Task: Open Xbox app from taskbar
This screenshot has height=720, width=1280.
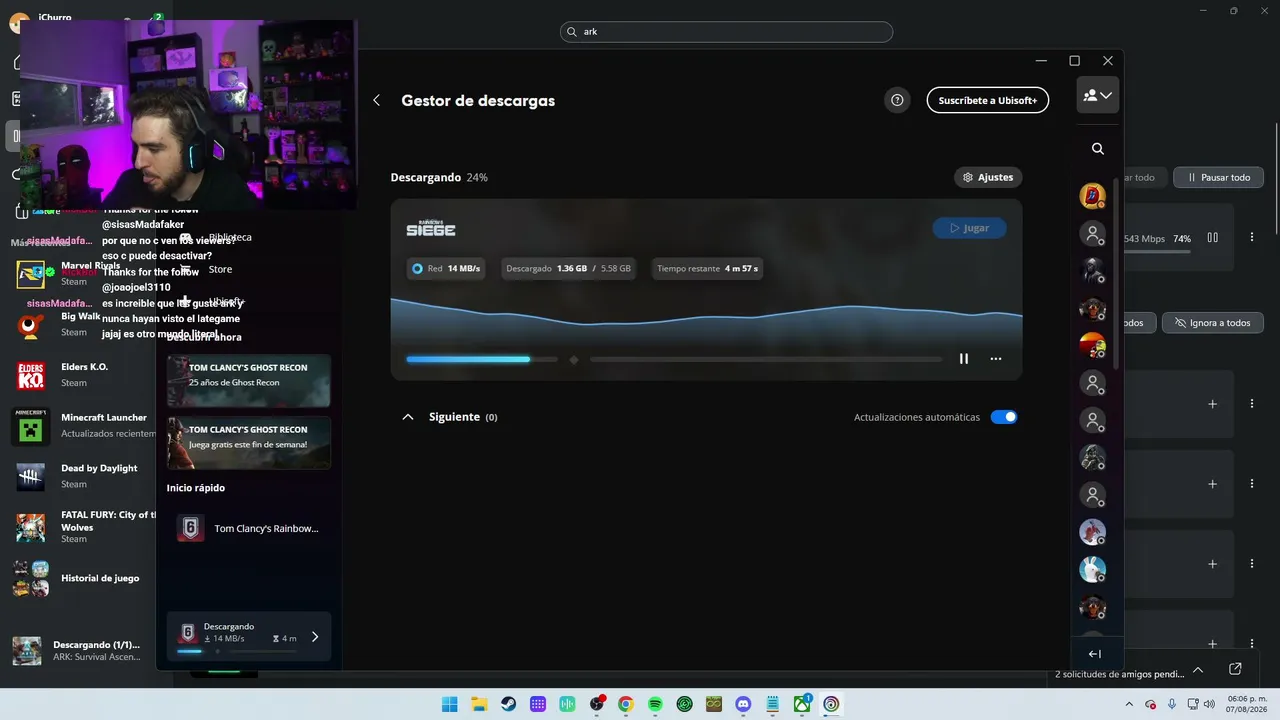Action: (802, 704)
